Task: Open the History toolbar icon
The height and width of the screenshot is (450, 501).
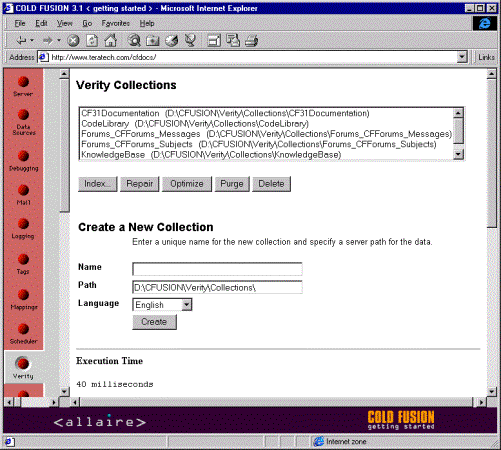Action: click(171, 41)
